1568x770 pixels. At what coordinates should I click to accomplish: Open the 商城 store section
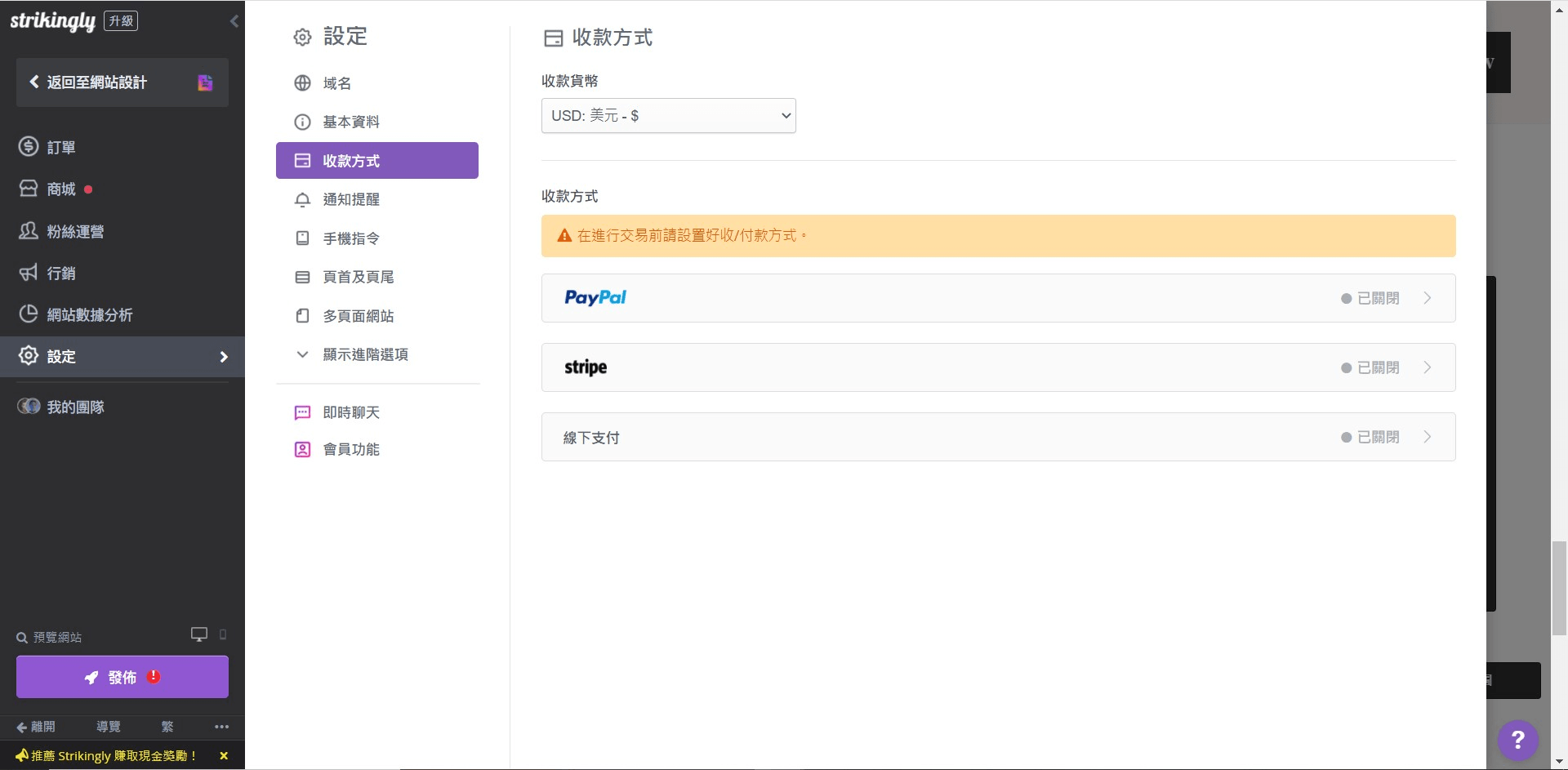61,189
